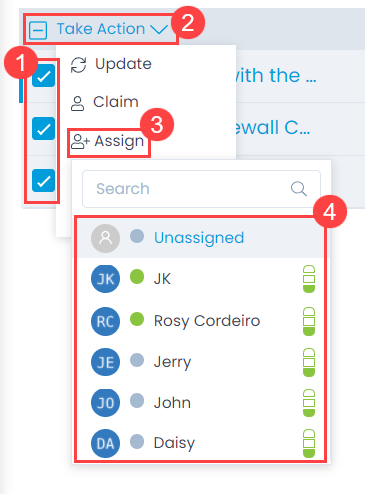Click the JE avatar icon

point(105,362)
